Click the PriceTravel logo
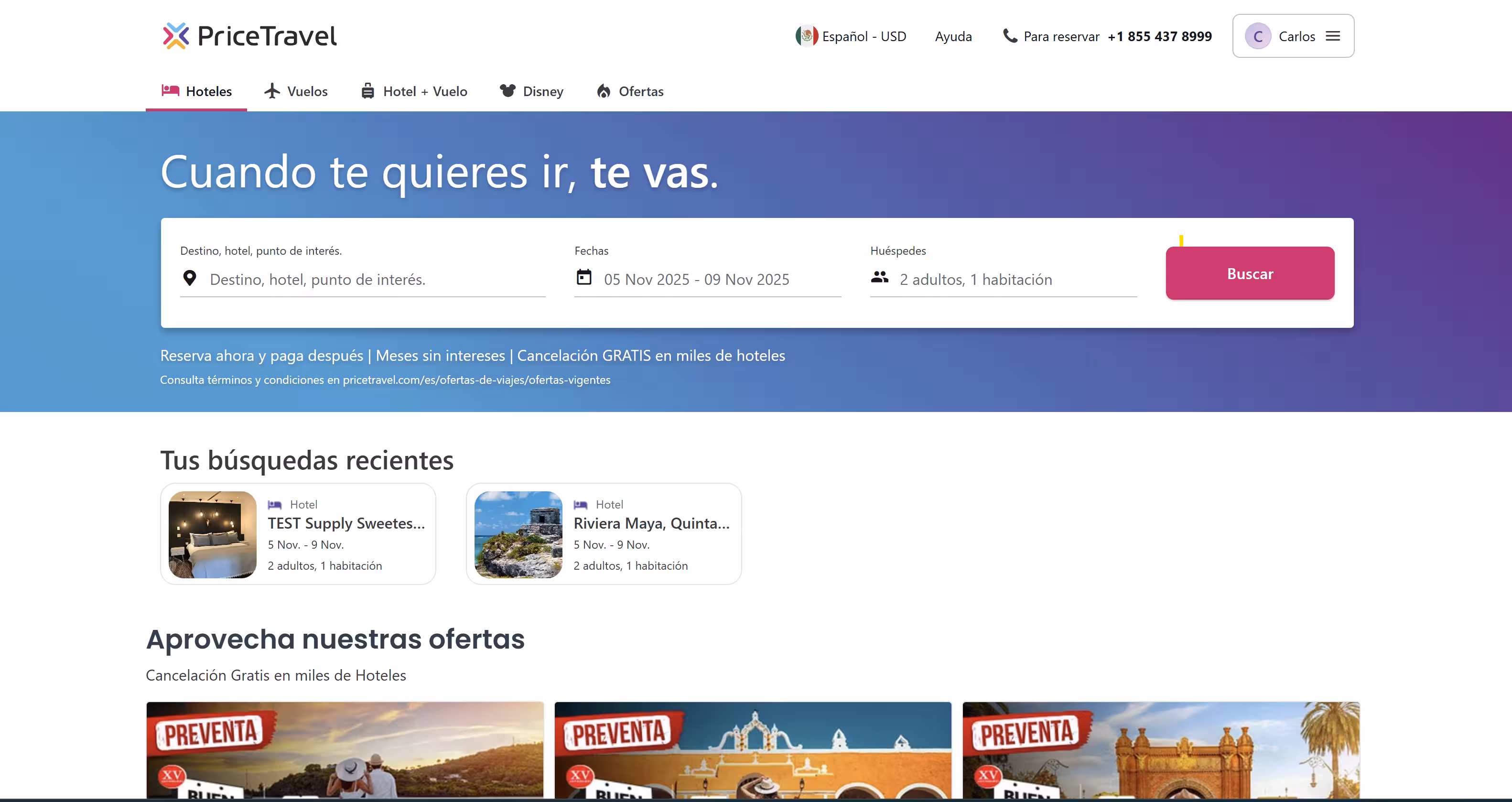This screenshot has width=1512, height=802. click(249, 35)
